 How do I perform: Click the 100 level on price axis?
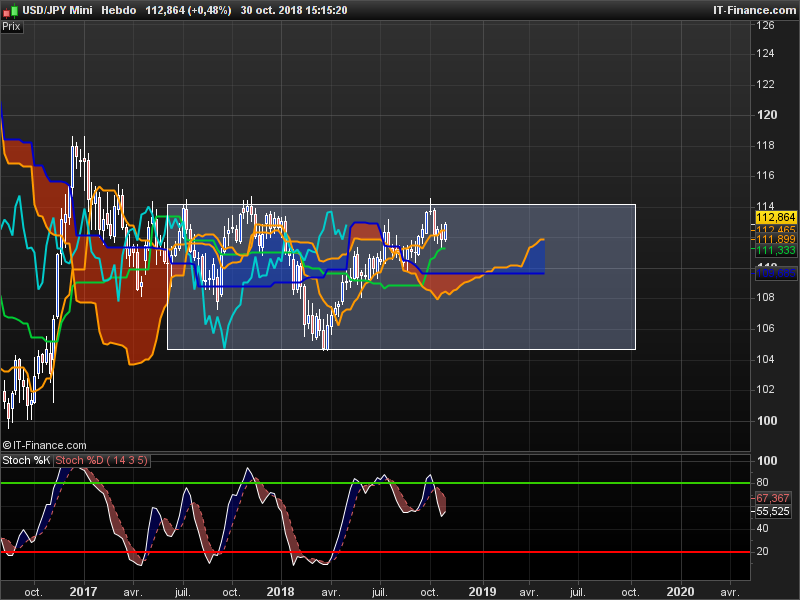767,421
